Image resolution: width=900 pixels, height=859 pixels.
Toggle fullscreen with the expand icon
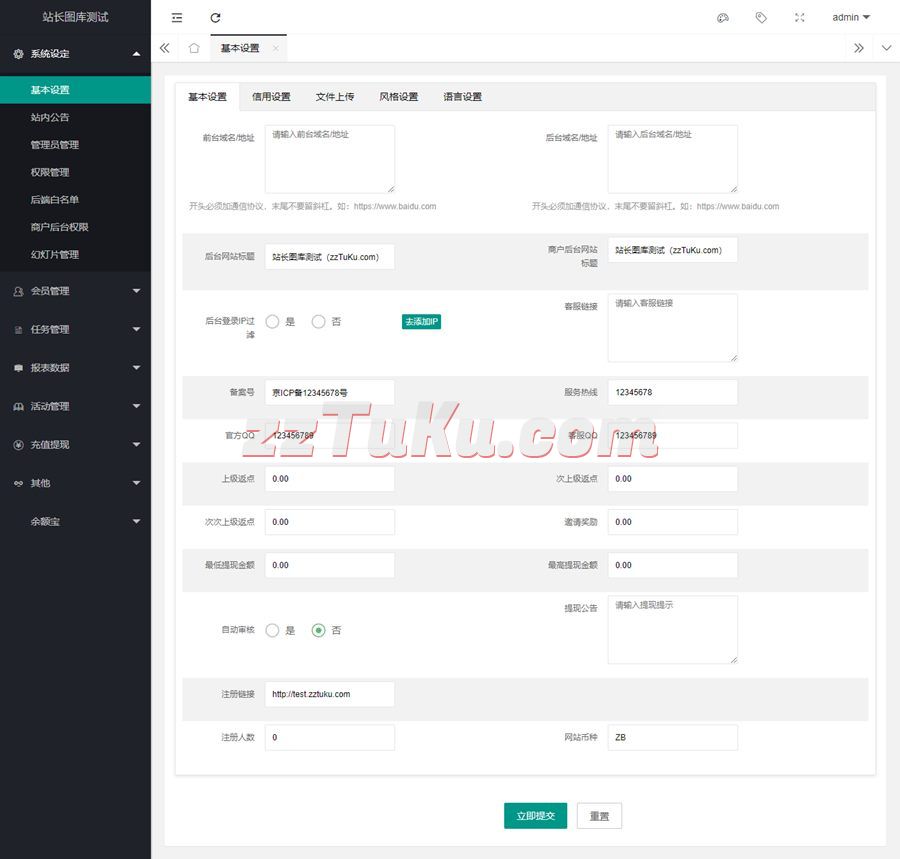pyautogui.click(x=799, y=18)
